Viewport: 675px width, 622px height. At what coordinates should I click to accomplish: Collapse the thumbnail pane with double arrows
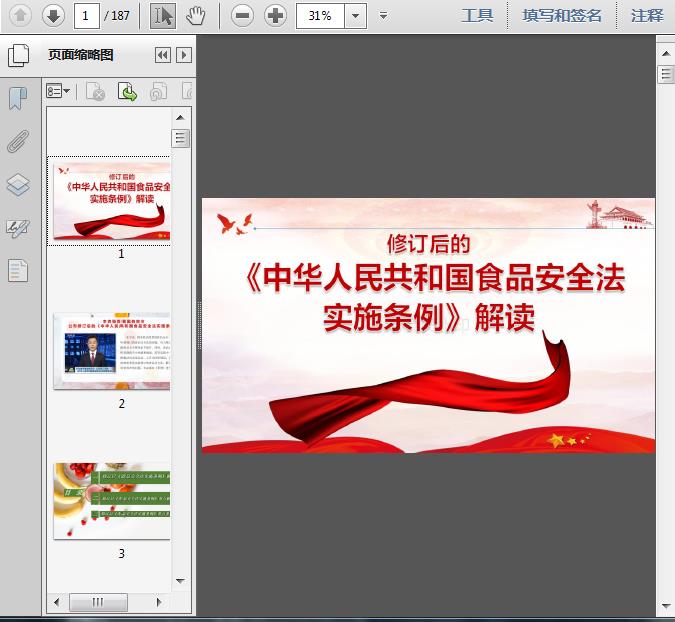click(x=163, y=55)
